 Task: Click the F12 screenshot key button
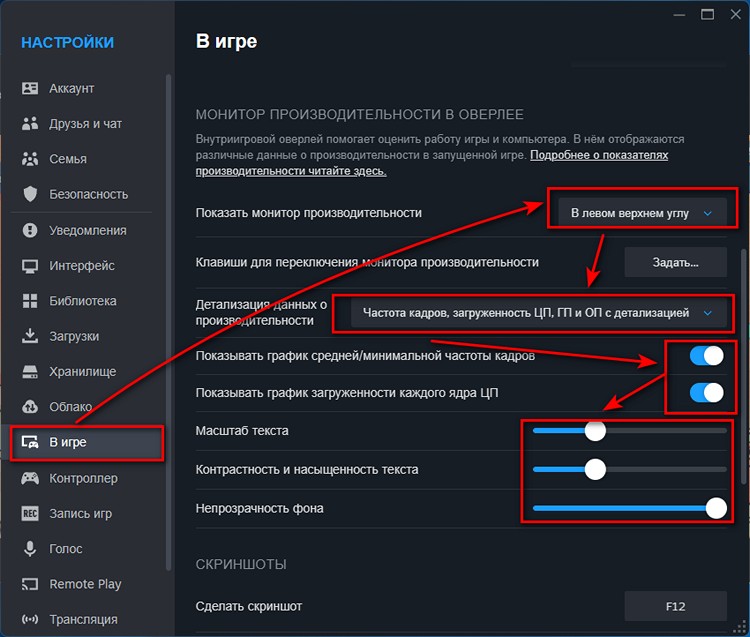coord(675,606)
